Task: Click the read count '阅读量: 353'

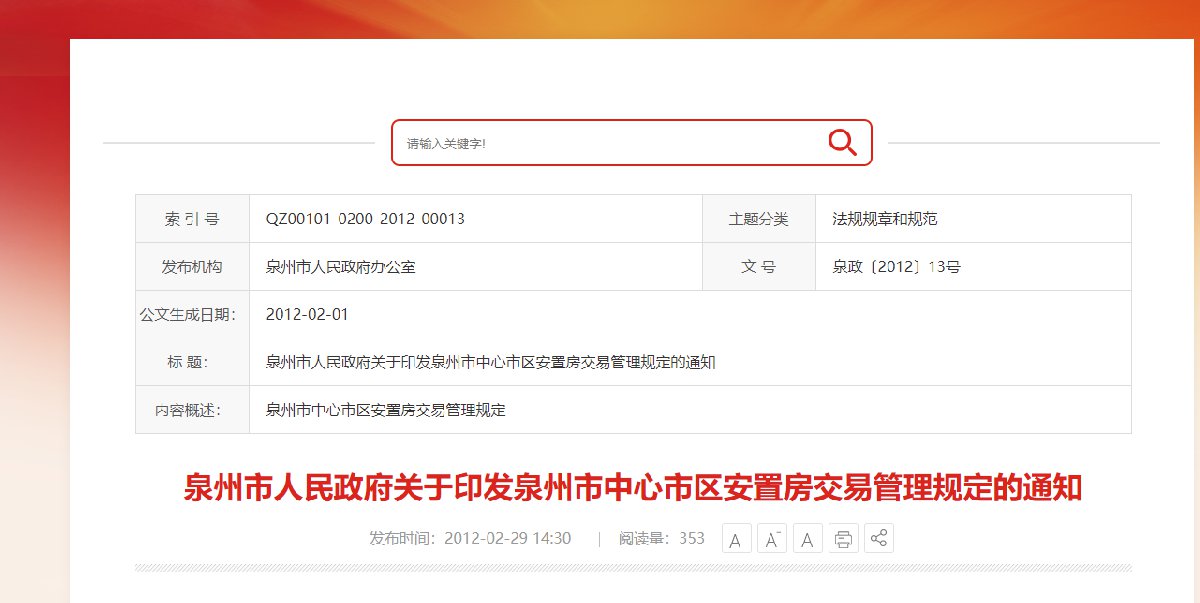Action: [x=661, y=539]
